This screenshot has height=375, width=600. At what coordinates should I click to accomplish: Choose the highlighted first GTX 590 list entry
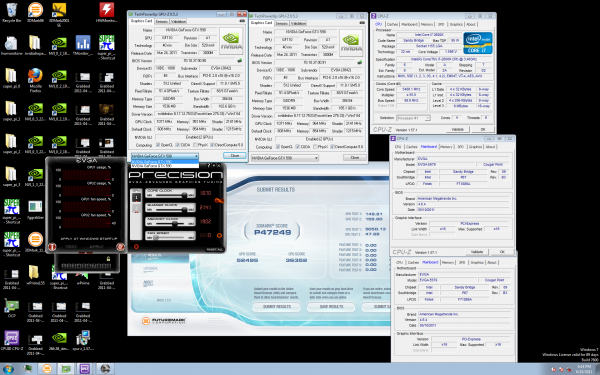165,162
